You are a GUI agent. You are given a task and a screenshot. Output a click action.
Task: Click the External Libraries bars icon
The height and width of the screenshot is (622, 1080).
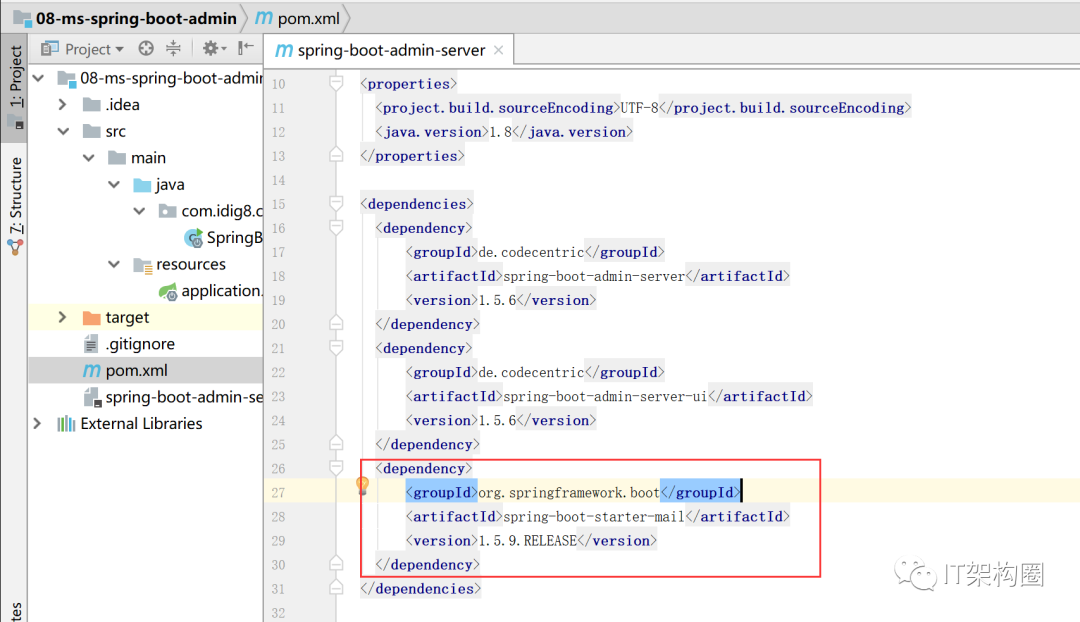(66, 424)
